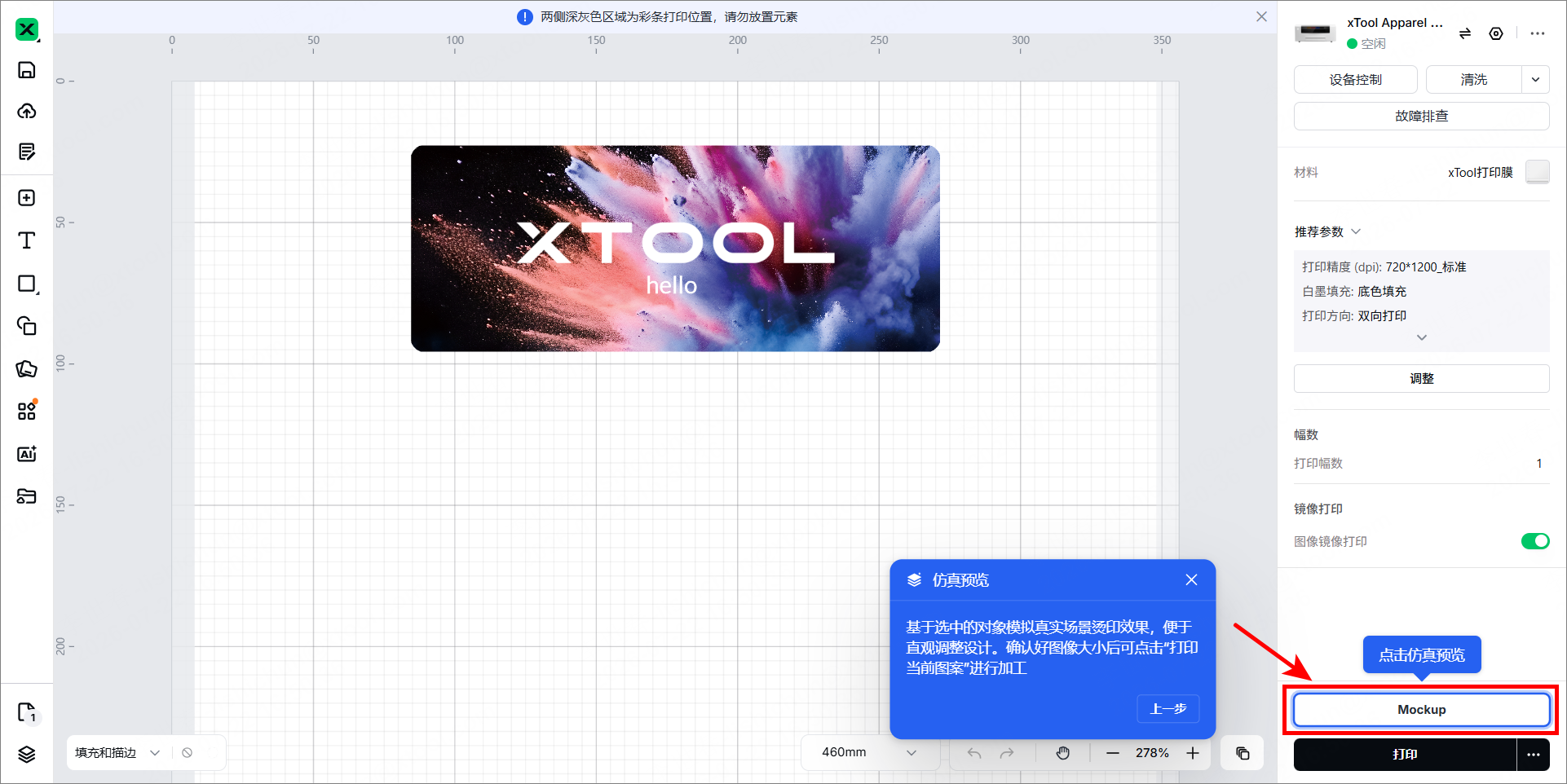Select the hand pan tool
This screenshot has height=784, width=1567.
[1063, 753]
